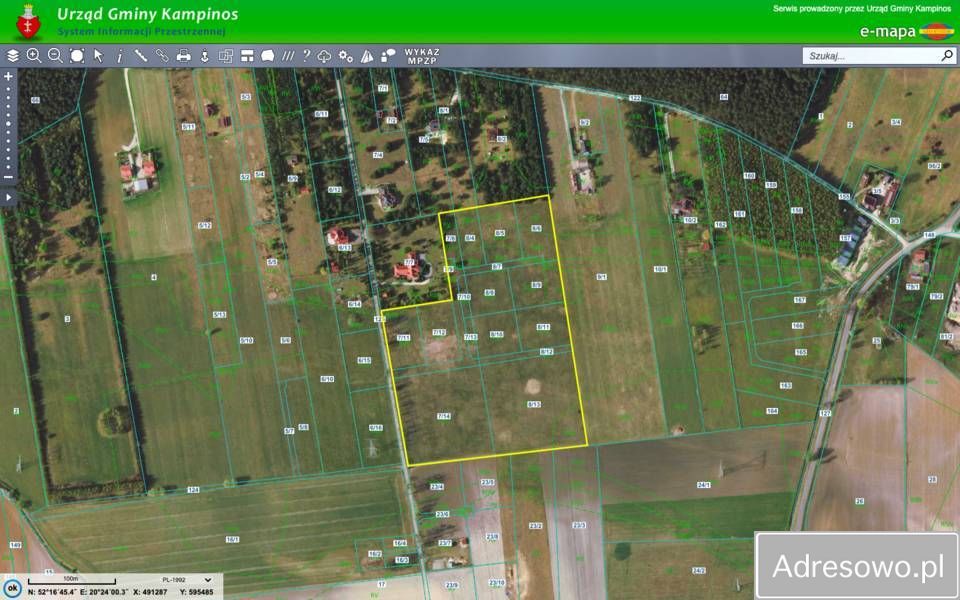The image size is (960, 600).
Task: Open the print map icon
Action: [183, 56]
